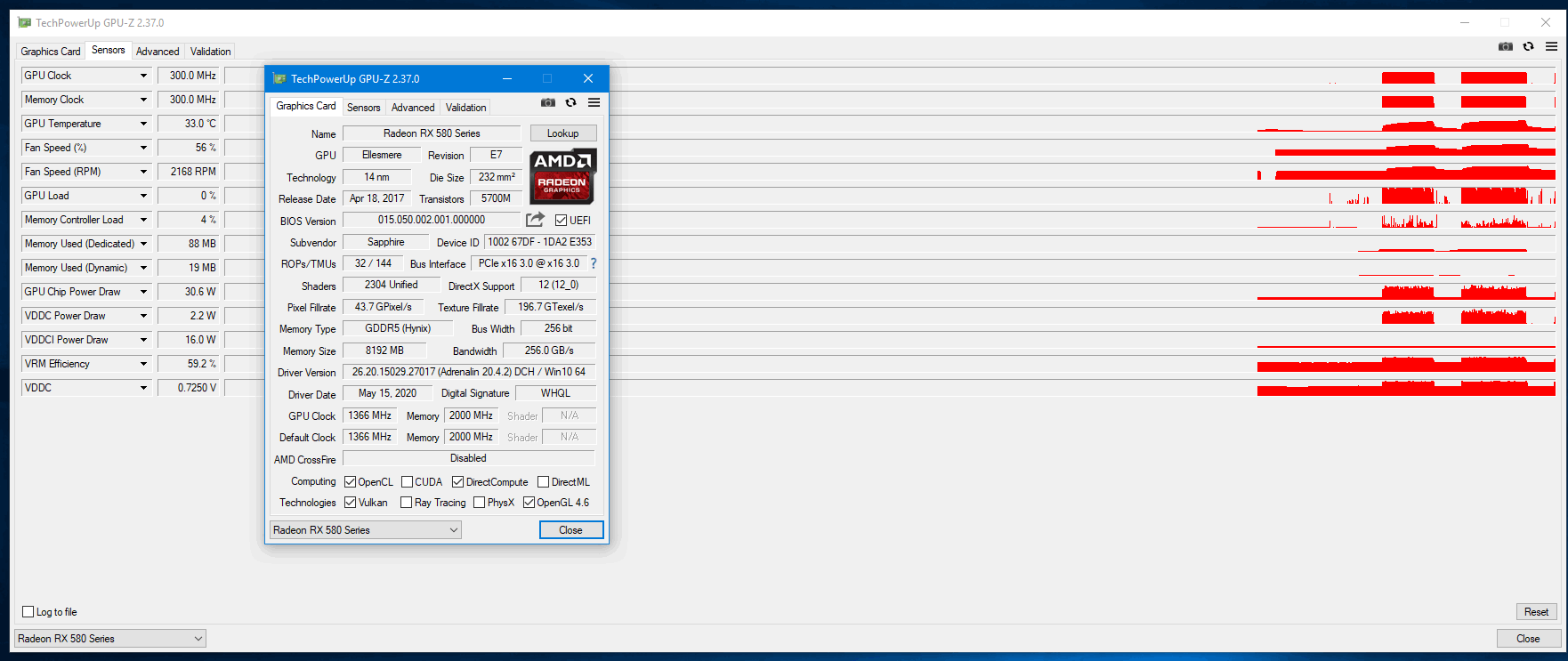Click Close button at bottom of Sensors window
Viewport: 1568px width, 661px height.
(1528, 639)
